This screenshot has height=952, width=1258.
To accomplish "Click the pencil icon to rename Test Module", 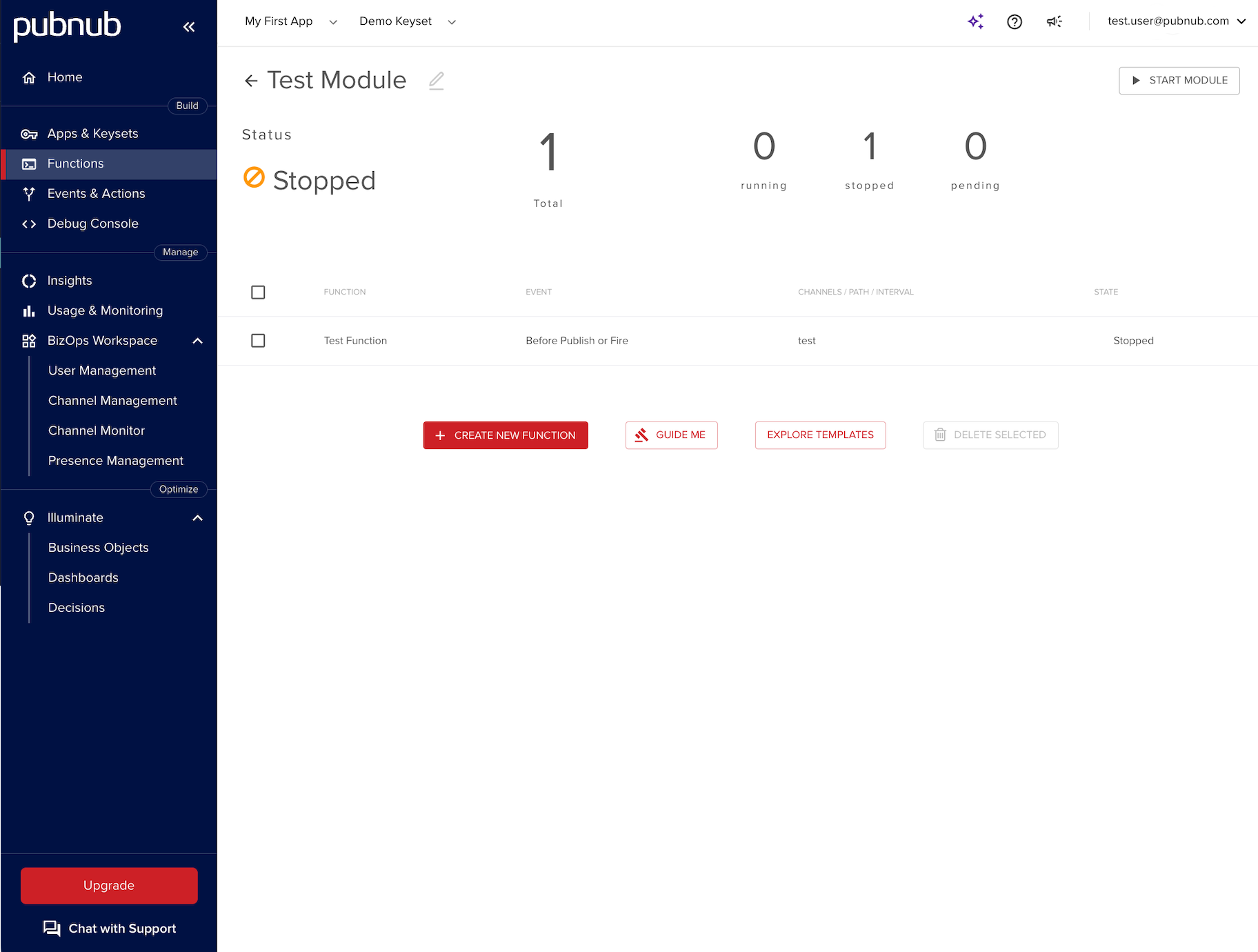I will pyautogui.click(x=436, y=81).
